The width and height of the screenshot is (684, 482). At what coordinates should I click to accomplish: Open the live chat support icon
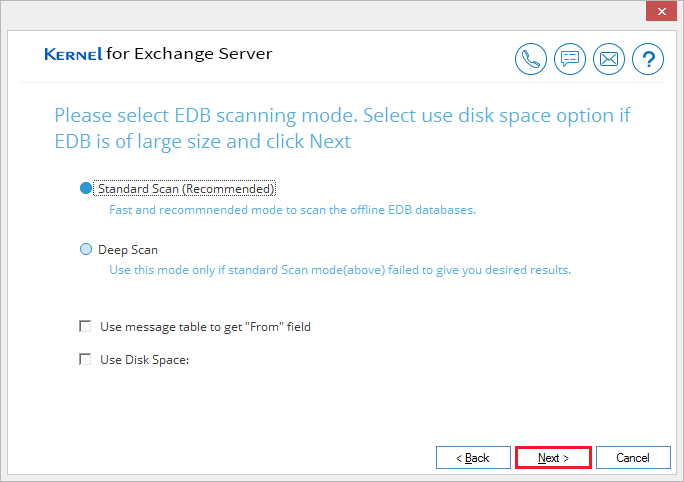pos(570,59)
